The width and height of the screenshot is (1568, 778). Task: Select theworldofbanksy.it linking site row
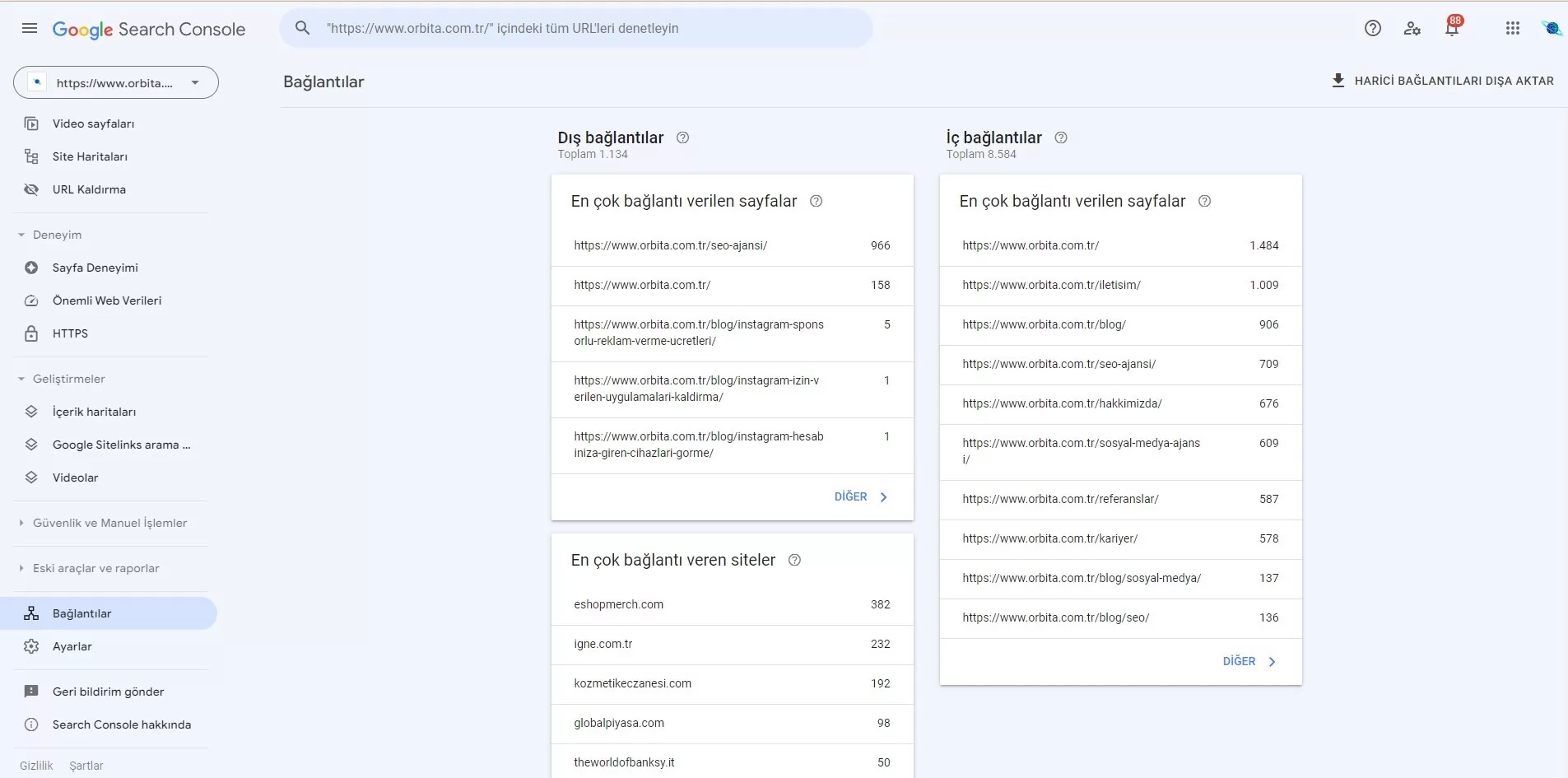(733, 762)
